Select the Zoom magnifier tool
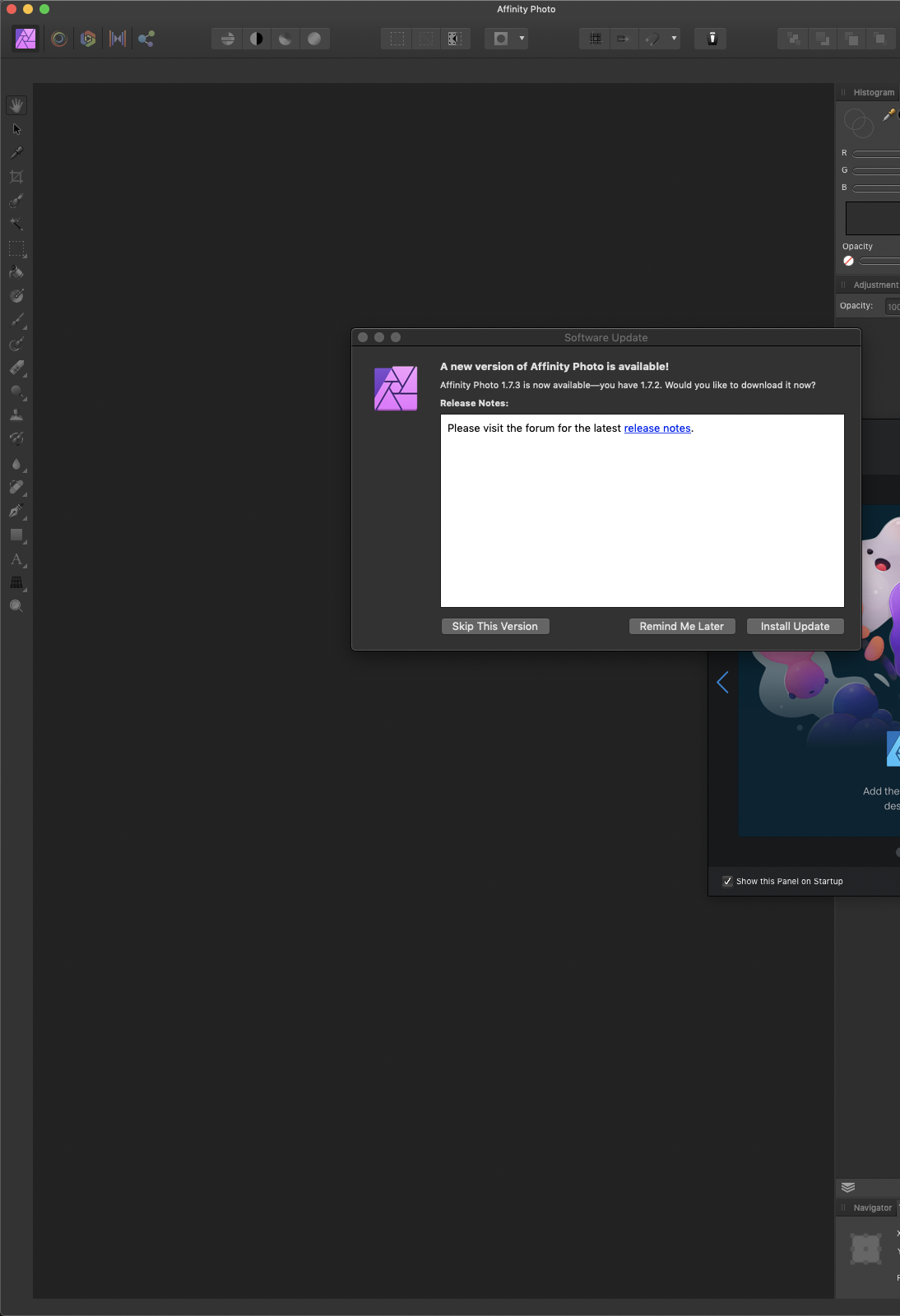The width and height of the screenshot is (900, 1316). pos(16,606)
